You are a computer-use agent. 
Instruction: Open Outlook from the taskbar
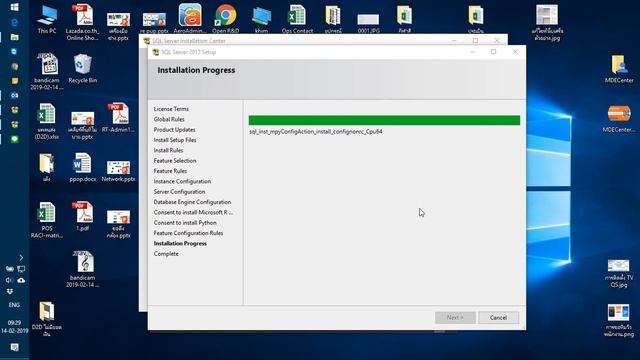click(x=14, y=95)
